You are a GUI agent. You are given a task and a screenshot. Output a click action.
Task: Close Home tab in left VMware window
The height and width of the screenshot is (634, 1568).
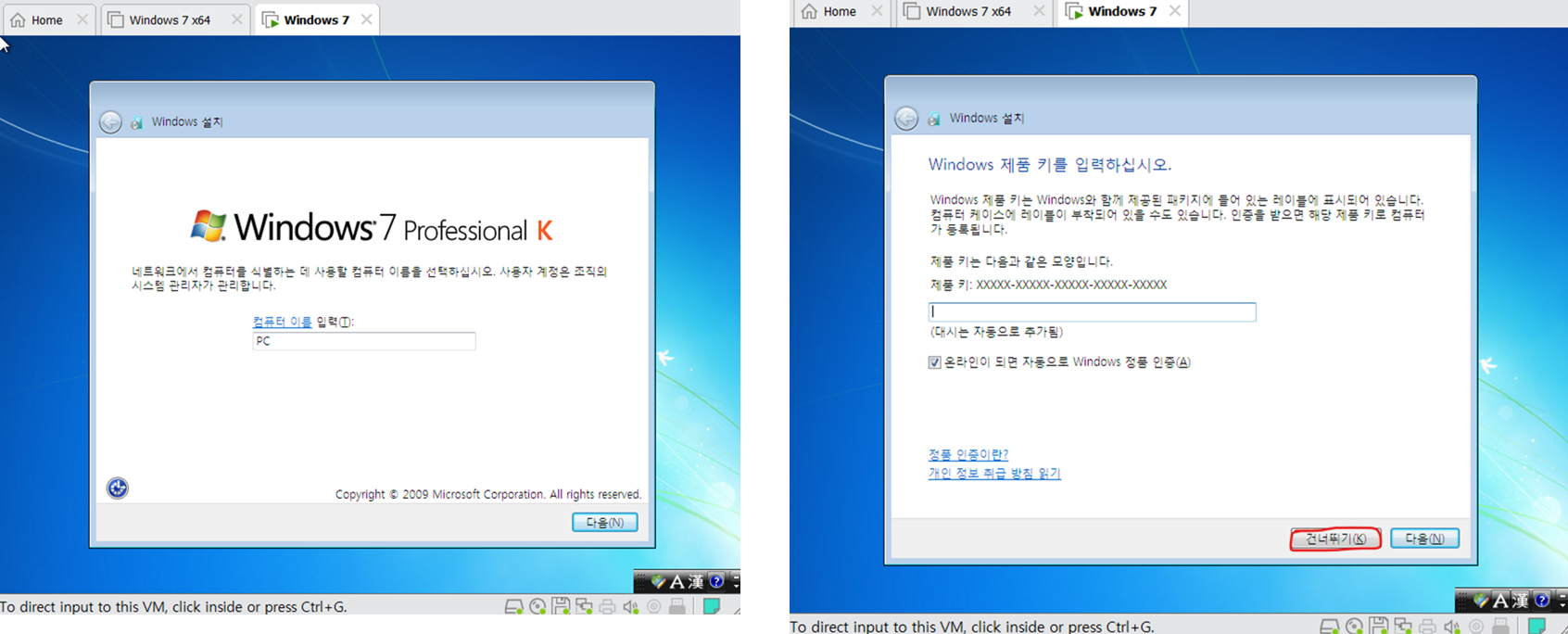[x=82, y=19]
